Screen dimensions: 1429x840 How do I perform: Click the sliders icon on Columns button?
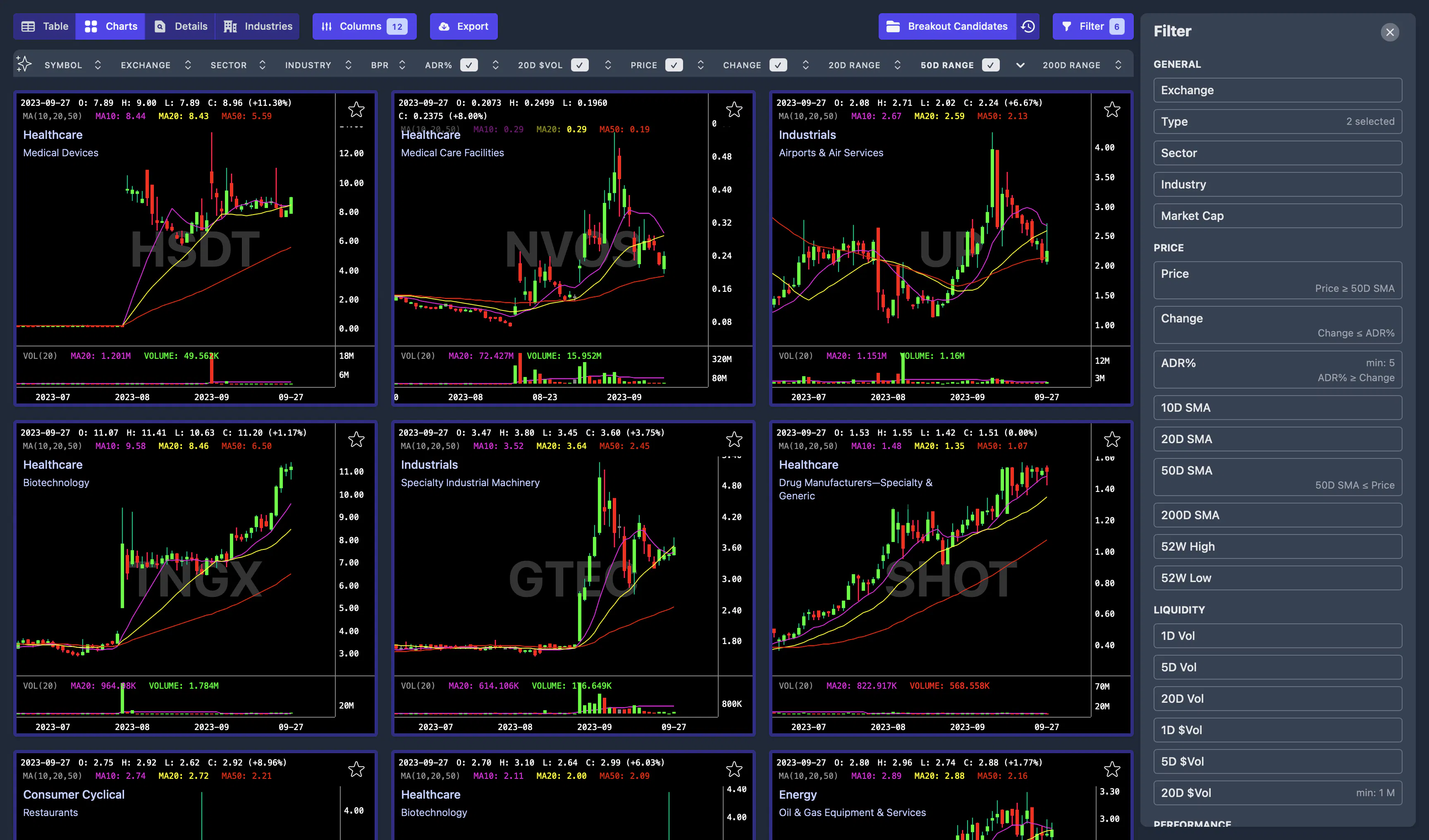pos(327,26)
